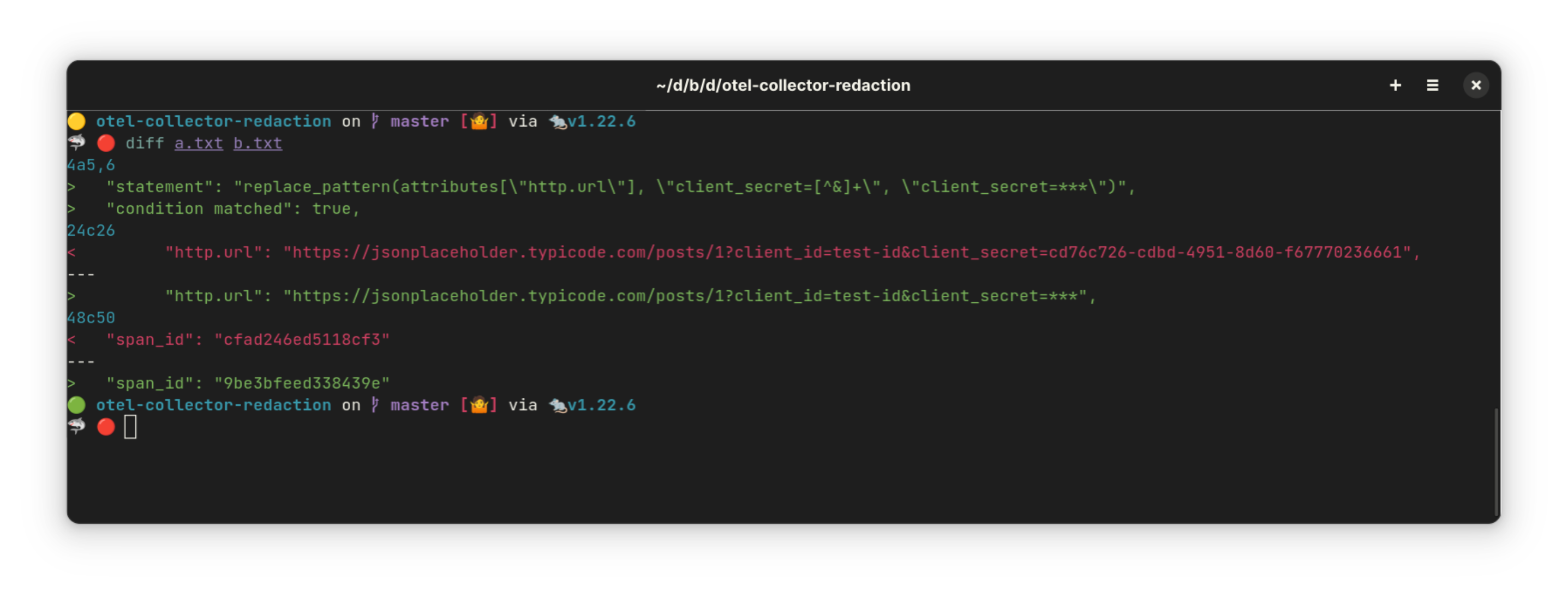Click the terminal hamburger menu icon
Viewport: 1568px width, 597px height.
click(x=1433, y=85)
